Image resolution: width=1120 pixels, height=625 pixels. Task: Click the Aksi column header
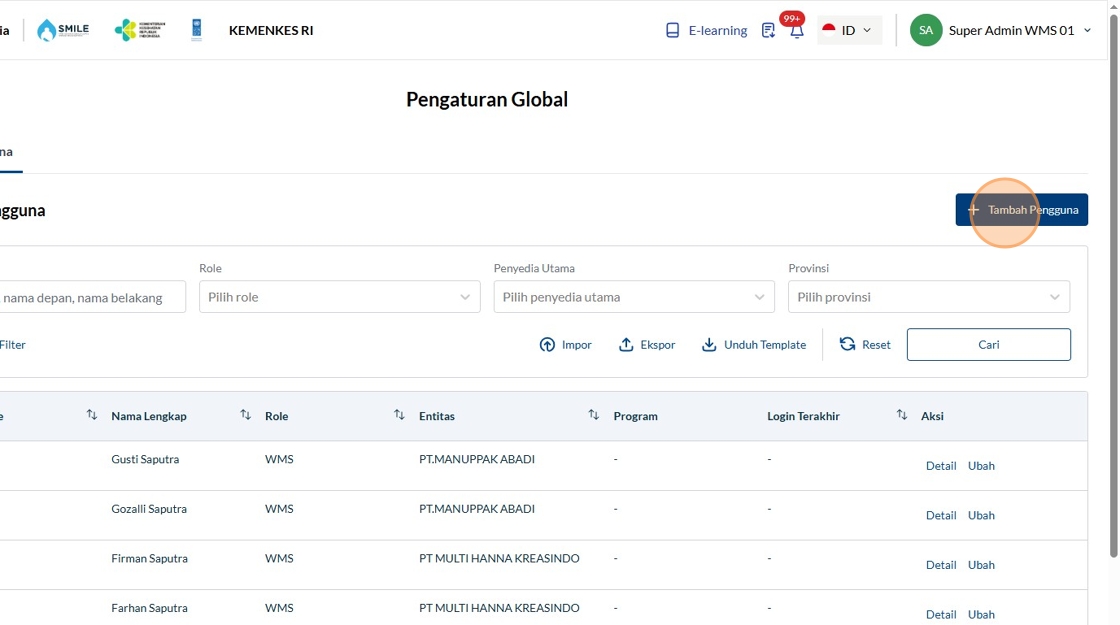[932, 416]
